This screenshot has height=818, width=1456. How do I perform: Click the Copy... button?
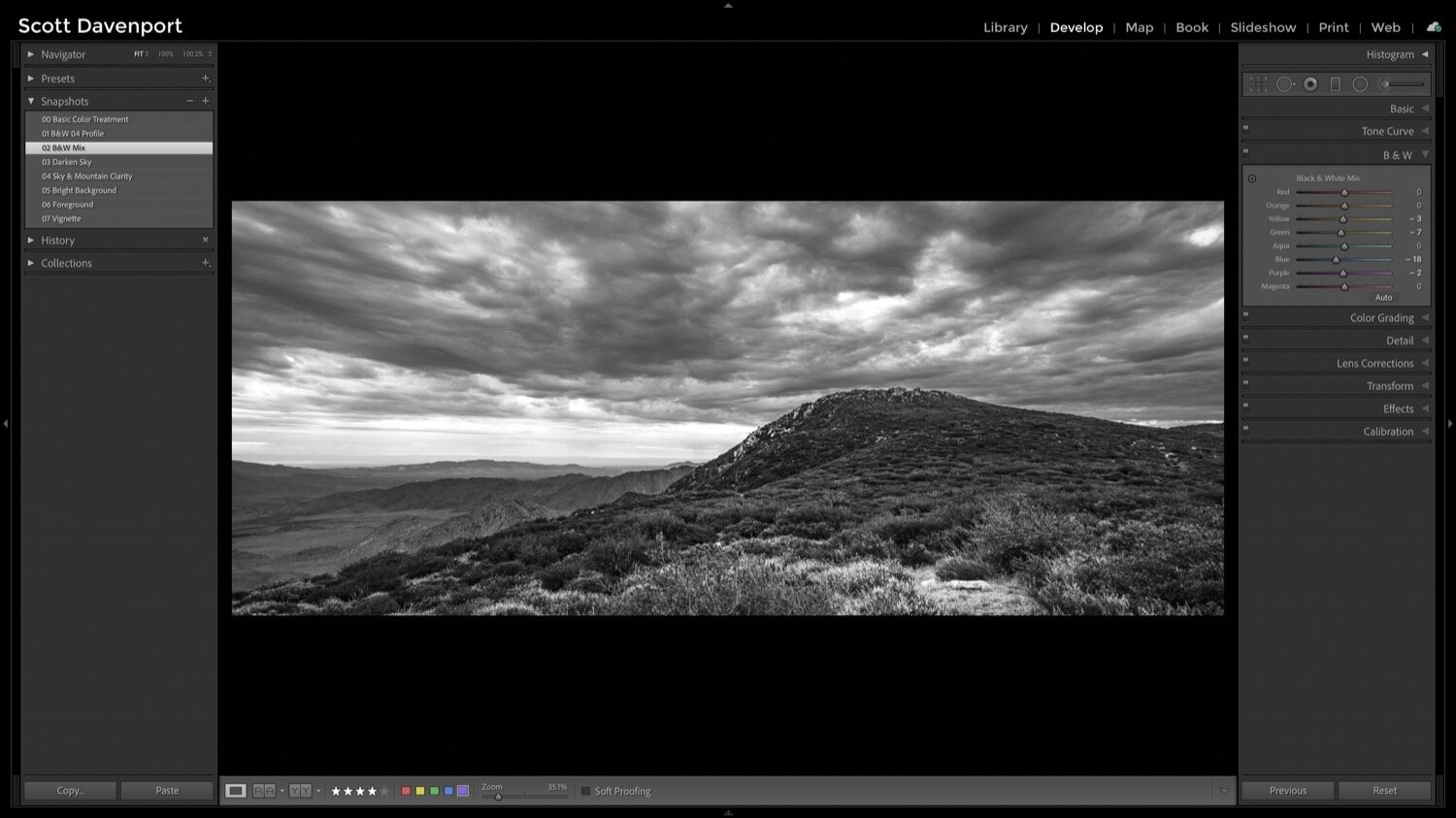click(70, 791)
